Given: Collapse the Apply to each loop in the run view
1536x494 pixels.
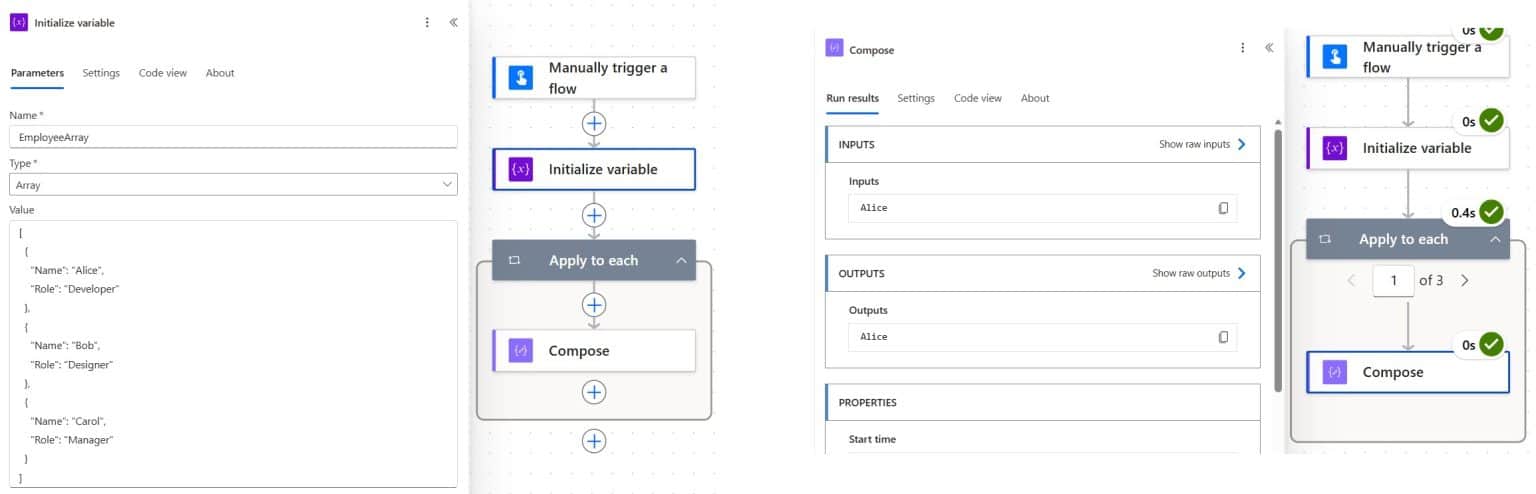Looking at the screenshot, I should pyautogui.click(x=1495, y=240).
